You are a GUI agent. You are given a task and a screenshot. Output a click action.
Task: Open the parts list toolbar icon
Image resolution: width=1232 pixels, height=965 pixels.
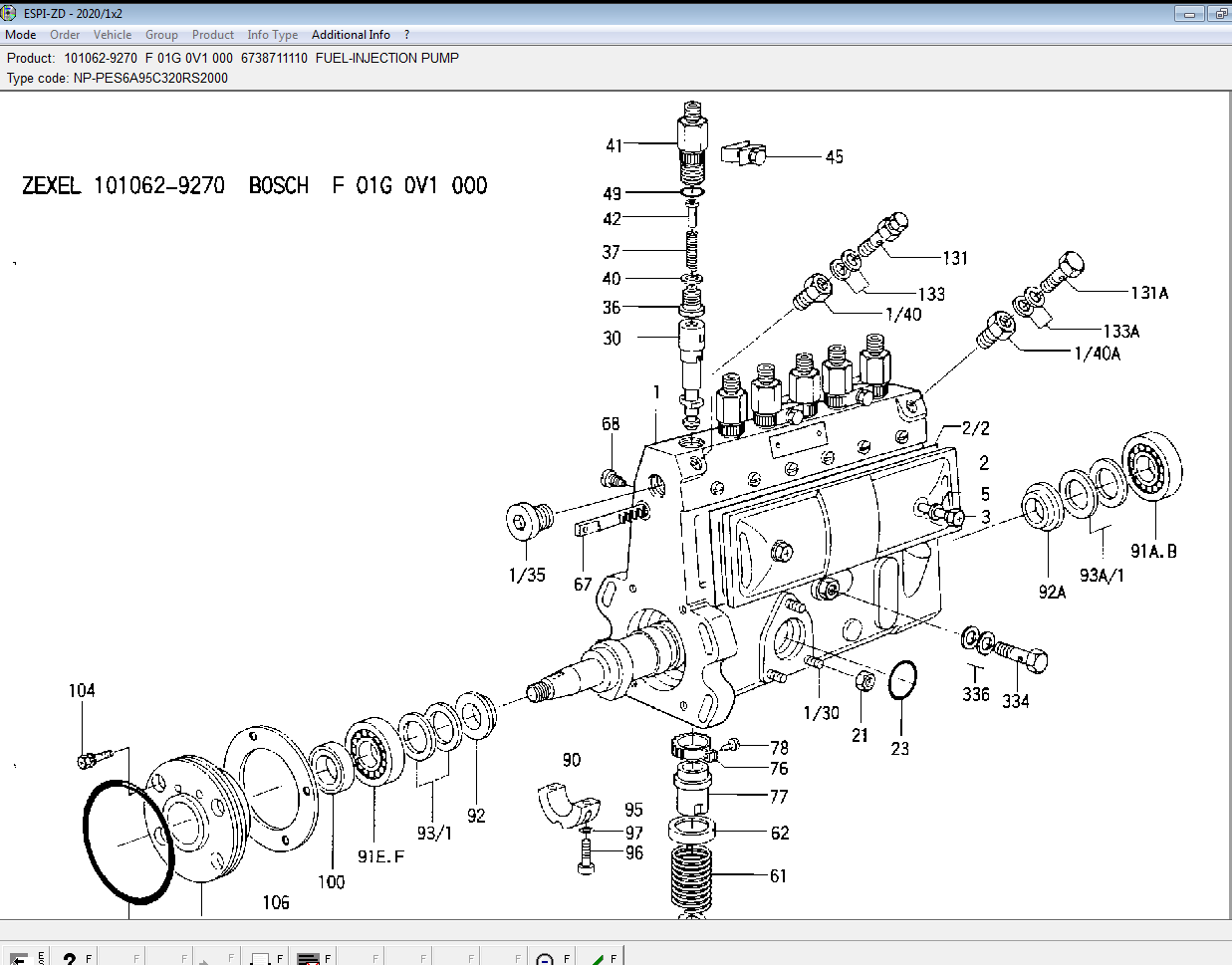(x=309, y=958)
